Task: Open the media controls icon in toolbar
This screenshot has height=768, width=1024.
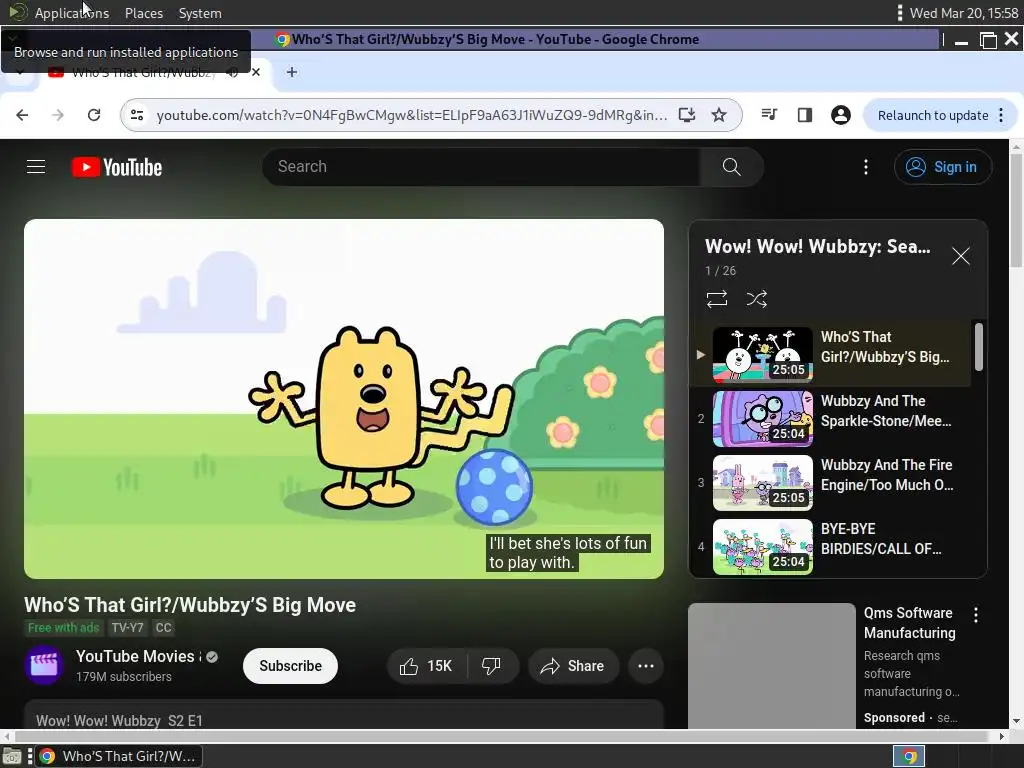Action: (769, 115)
